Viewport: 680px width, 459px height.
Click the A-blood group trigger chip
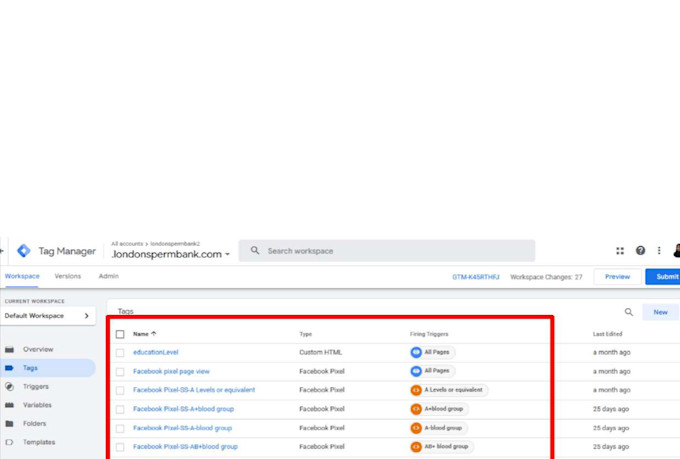tap(438, 428)
